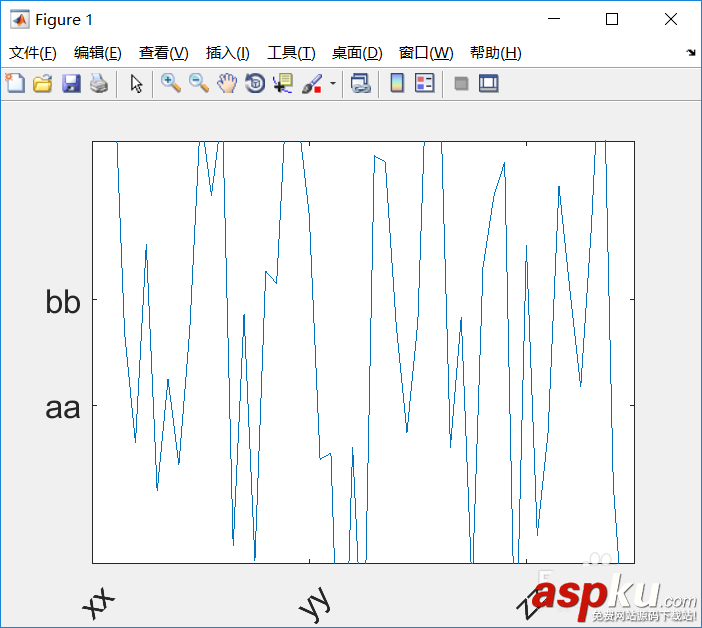Click the 'bb' y-axis tick label
This screenshot has width=702, height=628.
(x=63, y=302)
